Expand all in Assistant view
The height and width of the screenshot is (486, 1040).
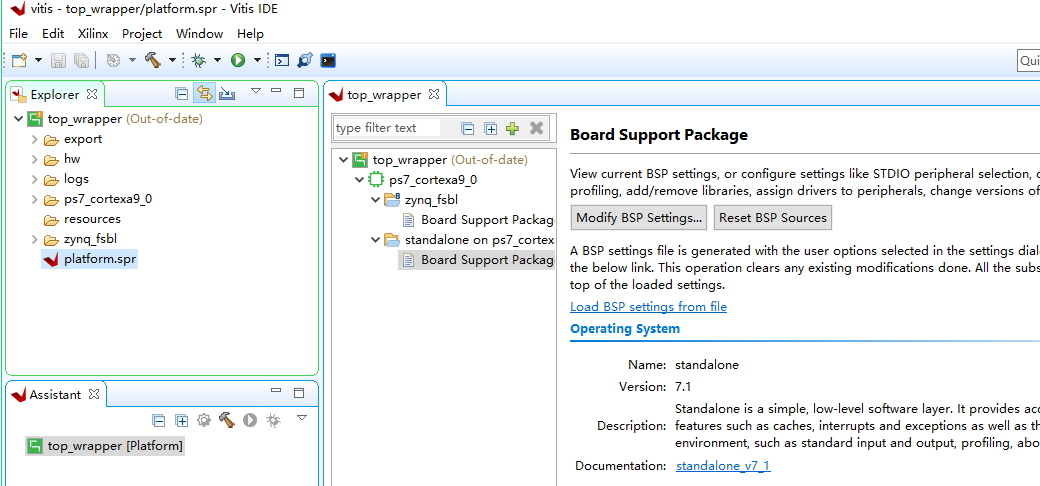(x=181, y=420)
